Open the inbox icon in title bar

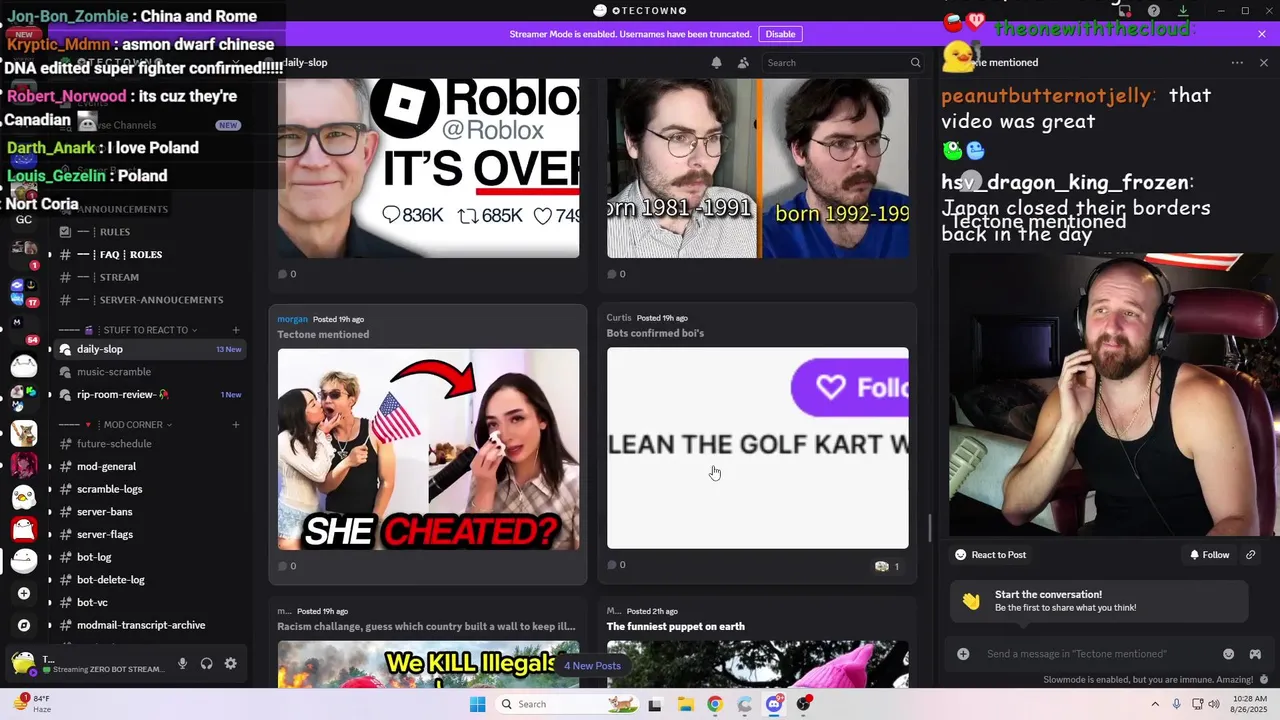click(1125, 11)
